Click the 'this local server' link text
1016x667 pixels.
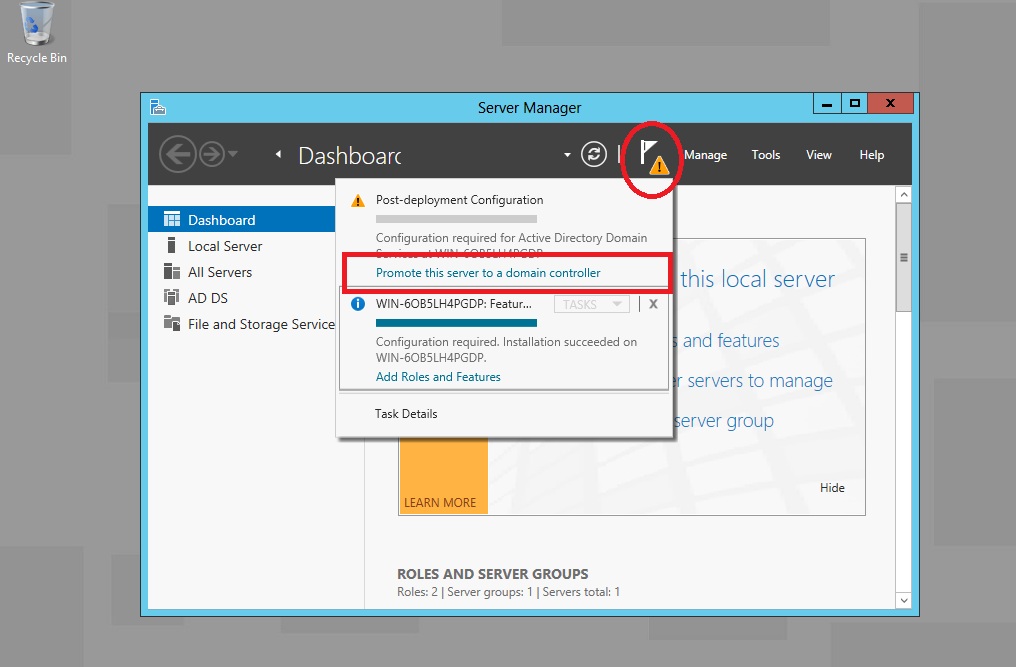pos(757,279)
